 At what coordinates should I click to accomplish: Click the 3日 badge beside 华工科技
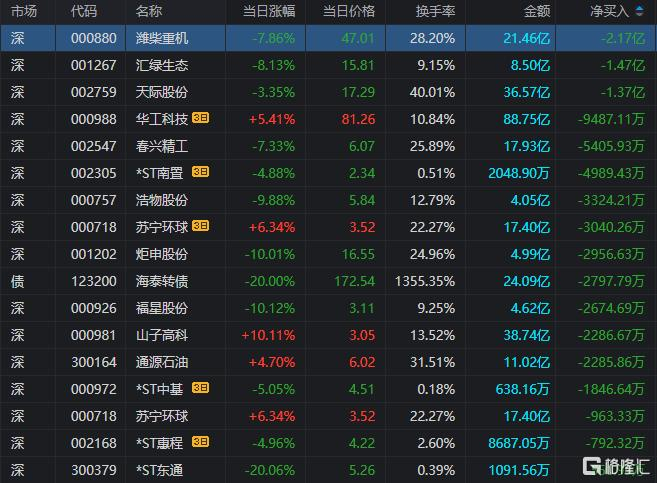(x=201, y=119)
